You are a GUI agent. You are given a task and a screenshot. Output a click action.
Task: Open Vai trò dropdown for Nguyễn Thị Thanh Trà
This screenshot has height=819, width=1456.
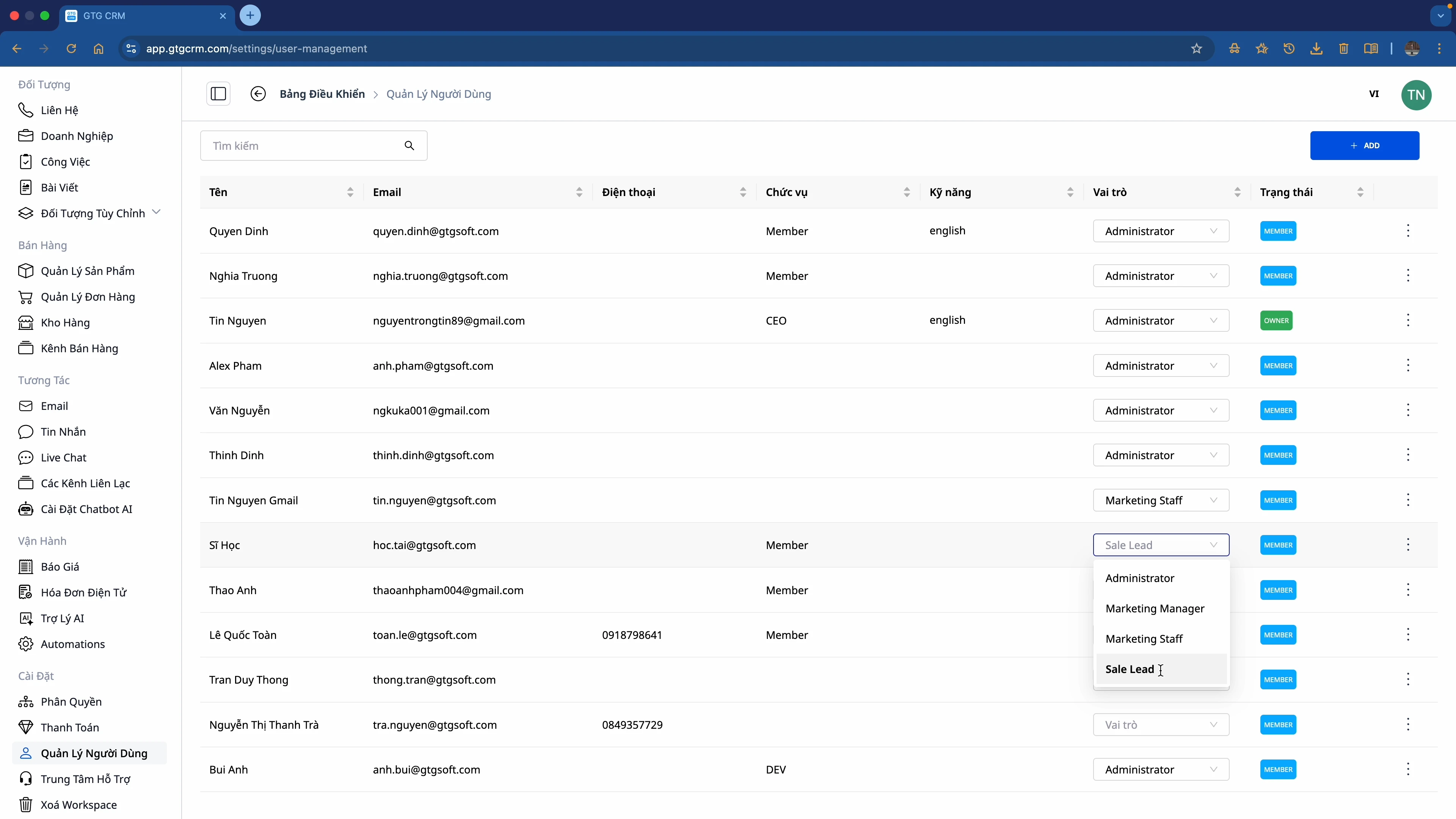click(x=1160, y=724)
